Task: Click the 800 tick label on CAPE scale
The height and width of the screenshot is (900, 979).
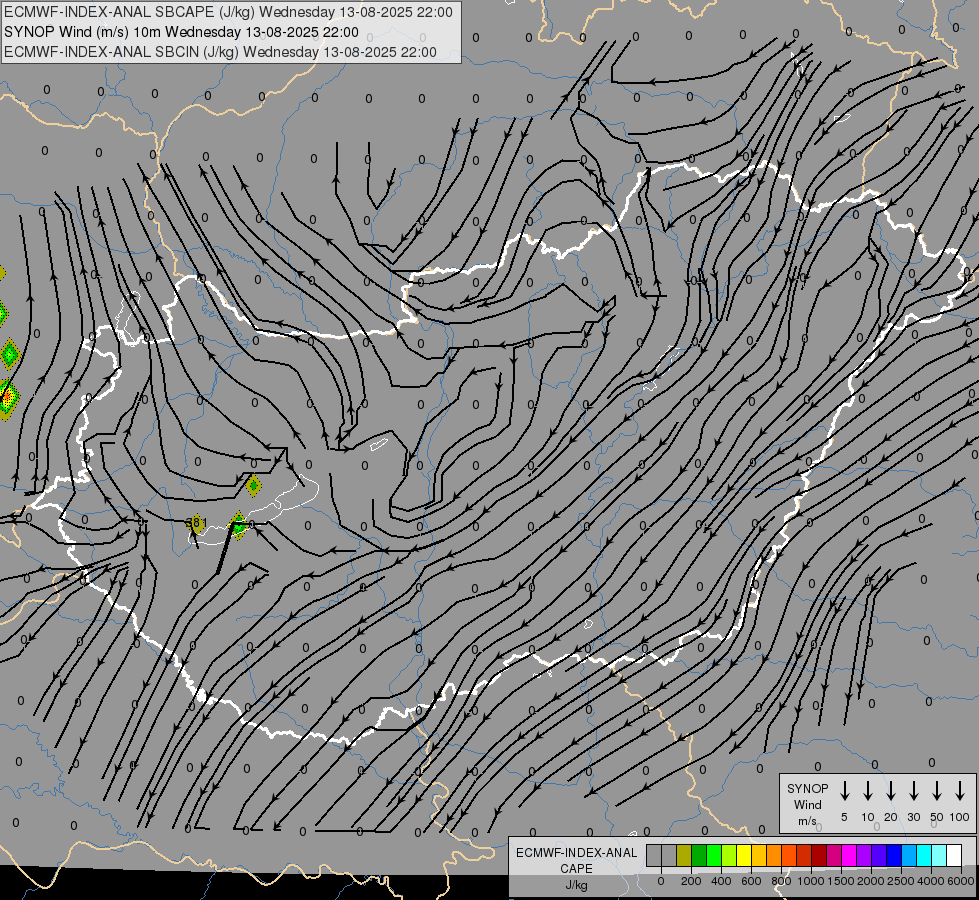Action: [x=781, y=881]
